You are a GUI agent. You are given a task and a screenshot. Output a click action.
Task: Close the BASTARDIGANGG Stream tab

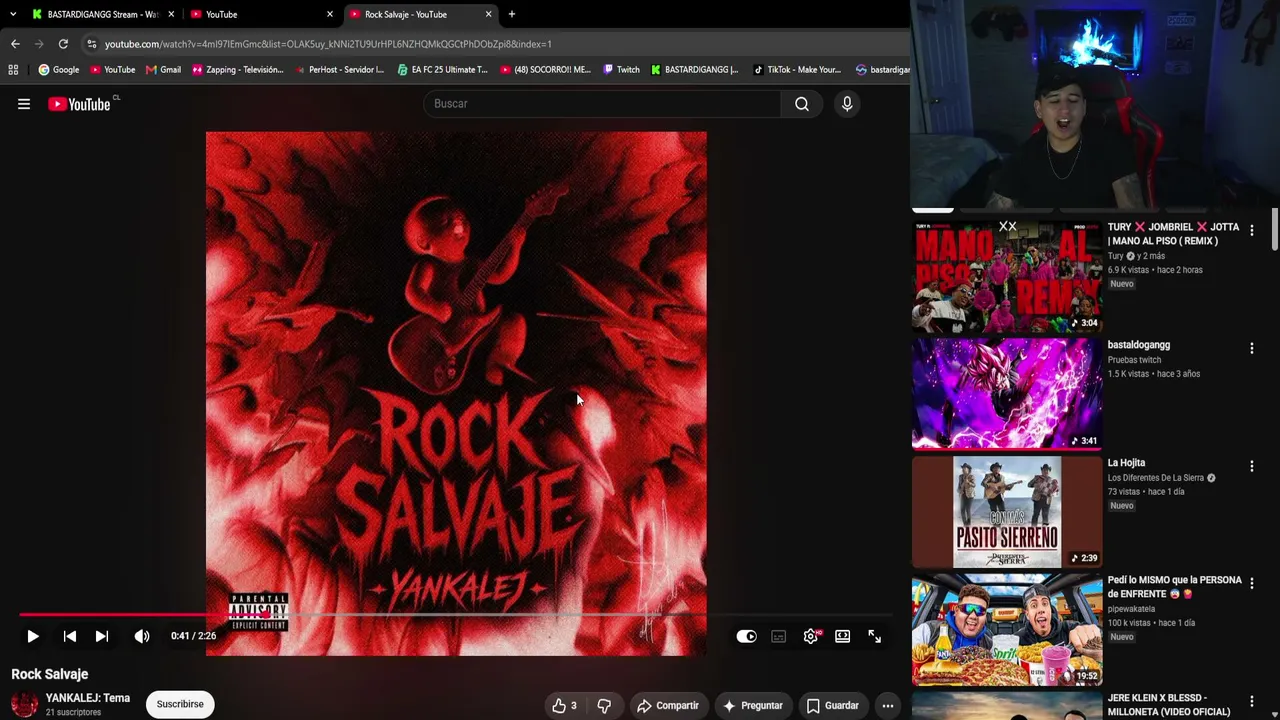(x=171, y=14)
